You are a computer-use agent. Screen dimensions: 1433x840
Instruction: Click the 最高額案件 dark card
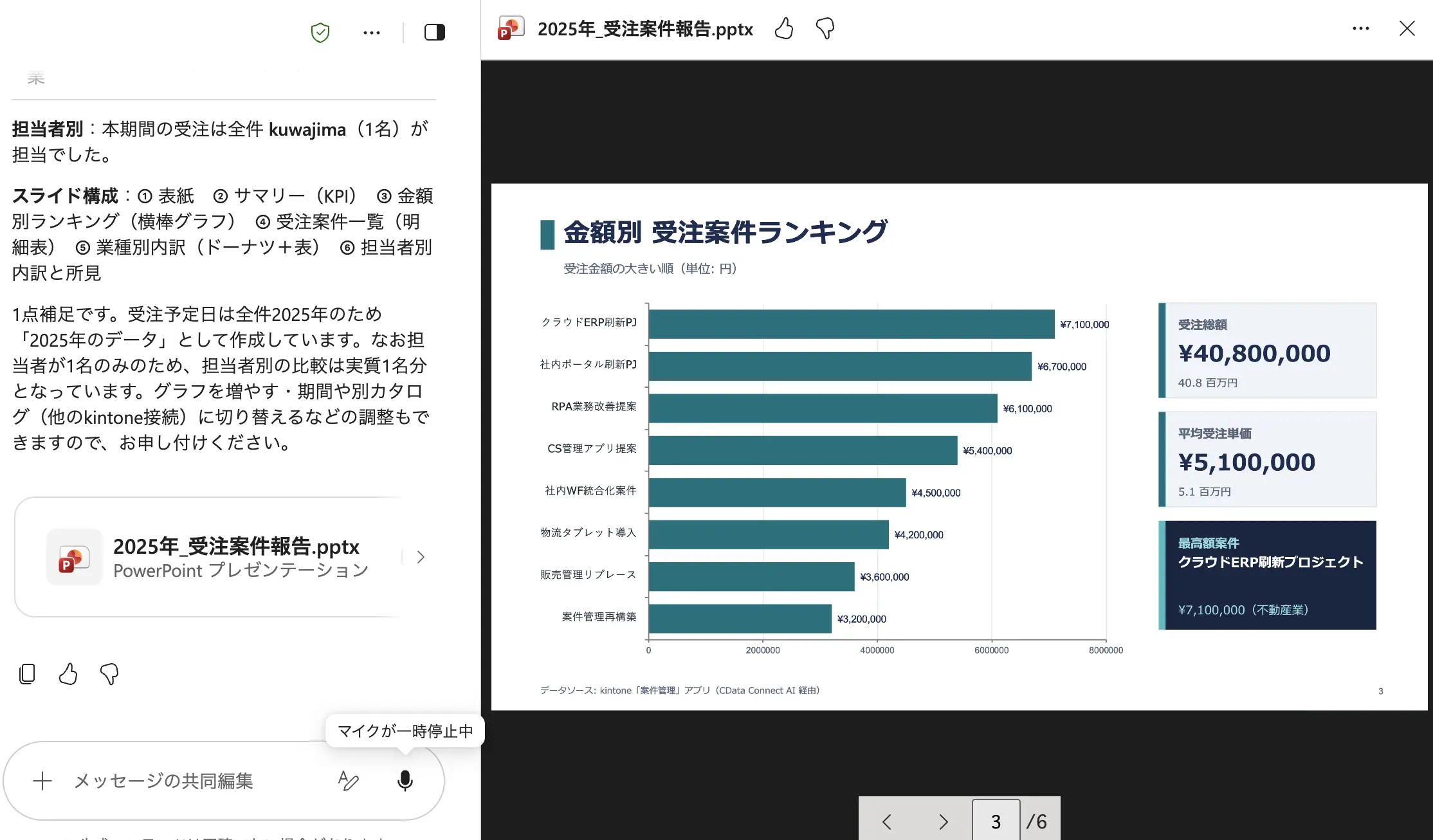1267,575
